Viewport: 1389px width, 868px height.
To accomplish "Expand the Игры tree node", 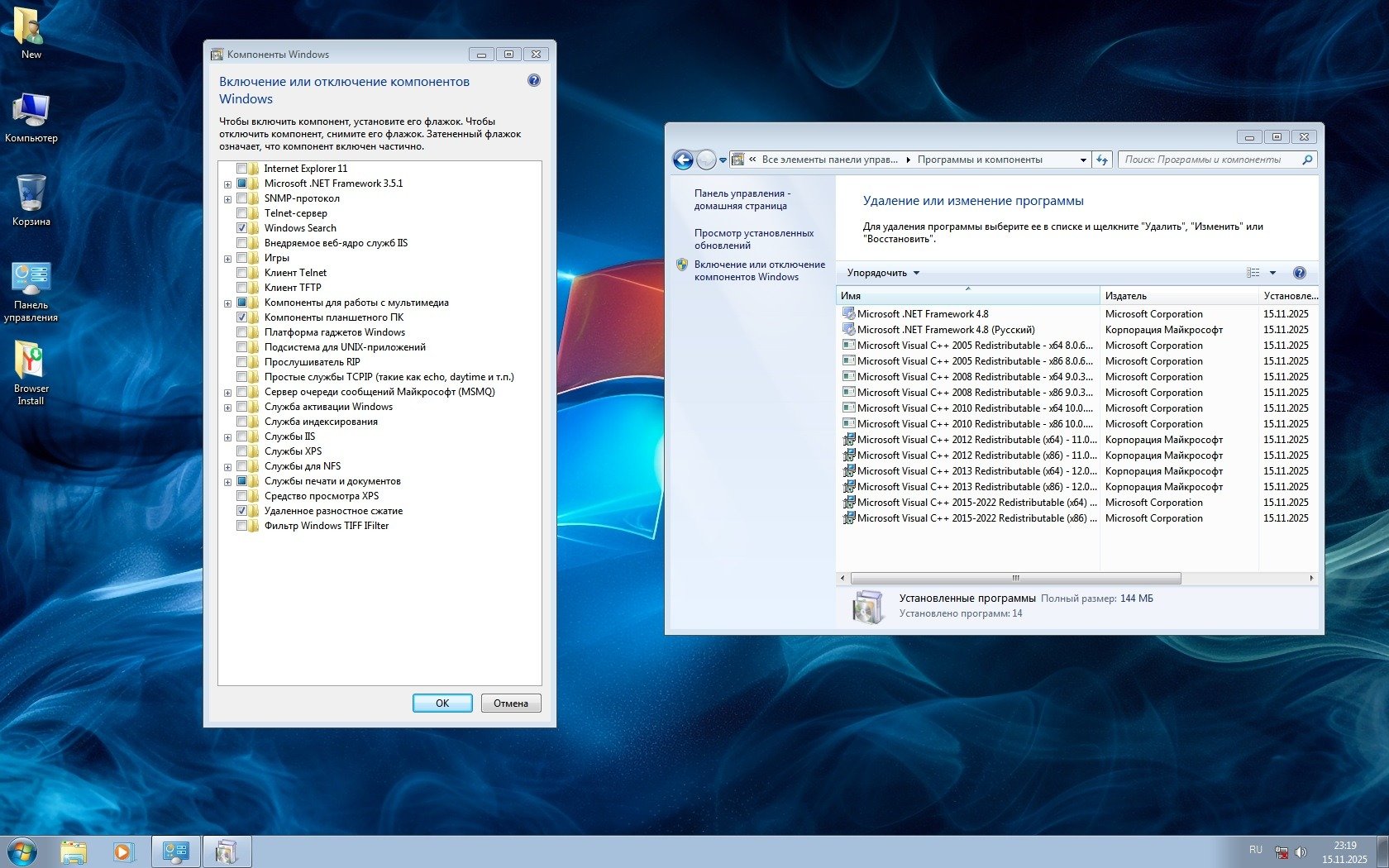I will tap(227, 259).
